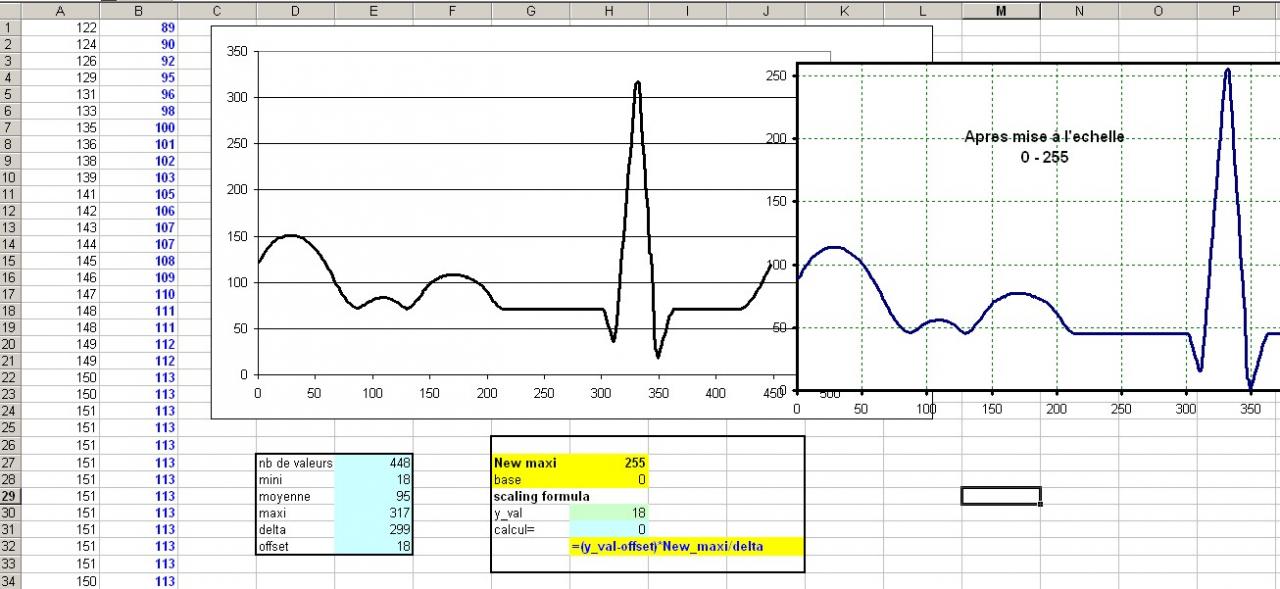1280x589 pixels.
Task: Click cell B34 in column B
Action: [x=138, y=581]
